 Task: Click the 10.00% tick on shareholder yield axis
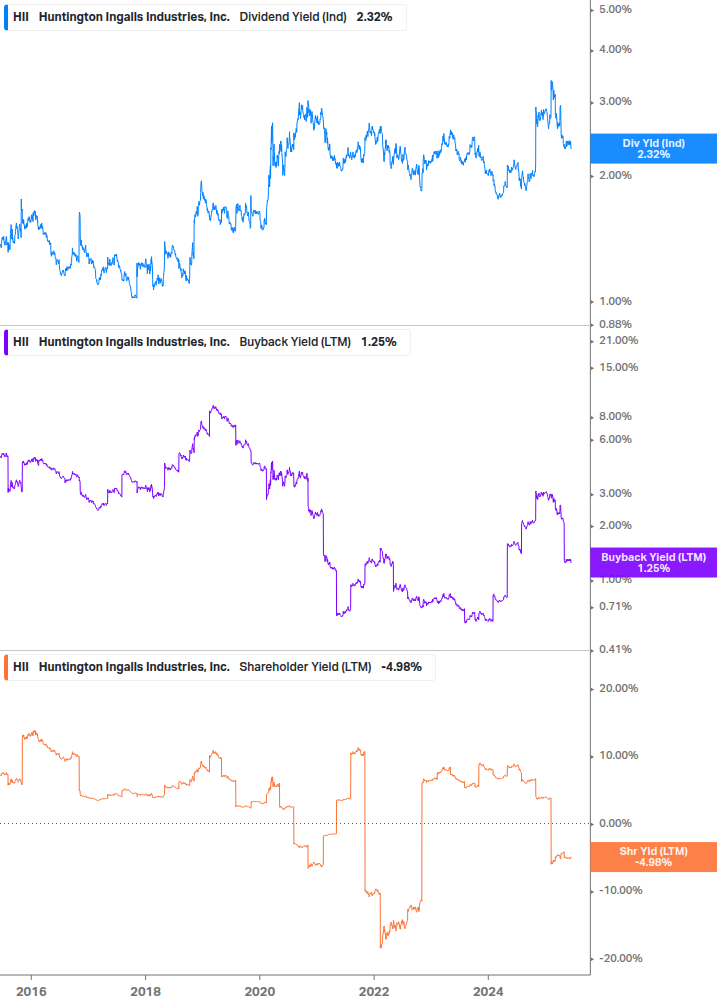618,755
